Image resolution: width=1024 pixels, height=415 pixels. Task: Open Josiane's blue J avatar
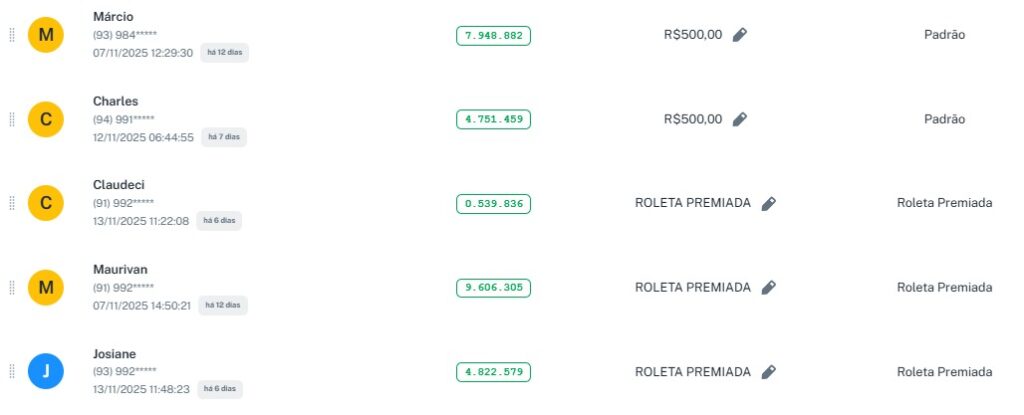coord(45,372)
